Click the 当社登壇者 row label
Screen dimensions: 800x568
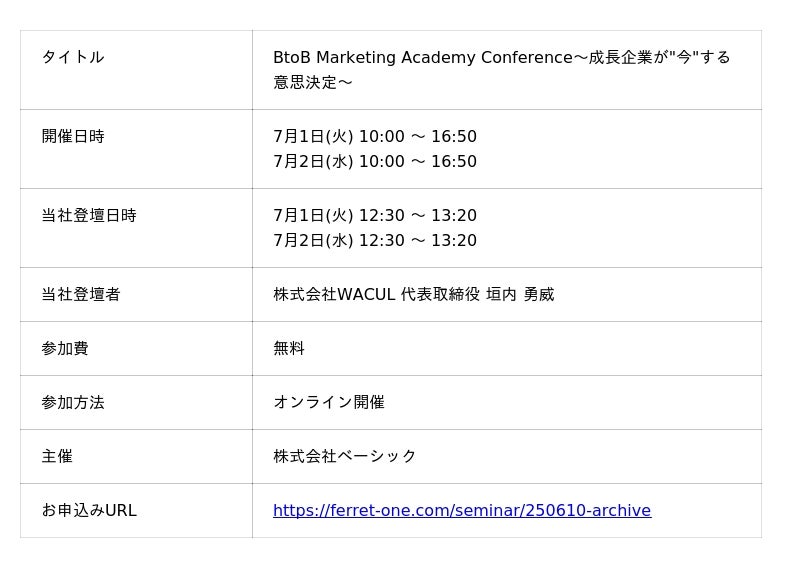coord(81,295)
